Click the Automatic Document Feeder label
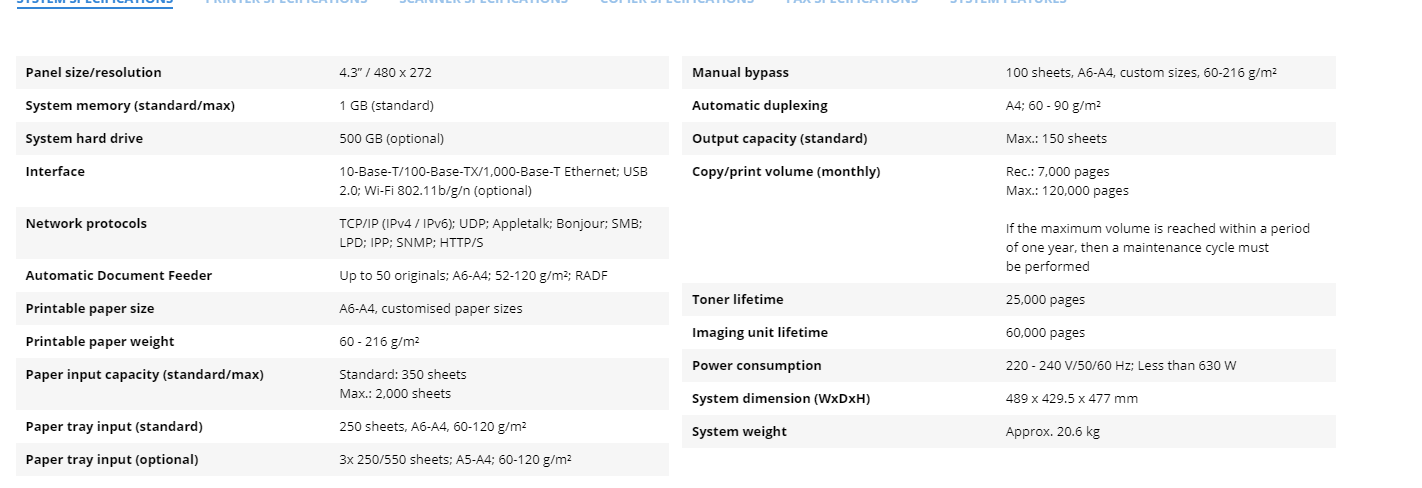Screen dimensions: 1422x488 click(119, 276)
